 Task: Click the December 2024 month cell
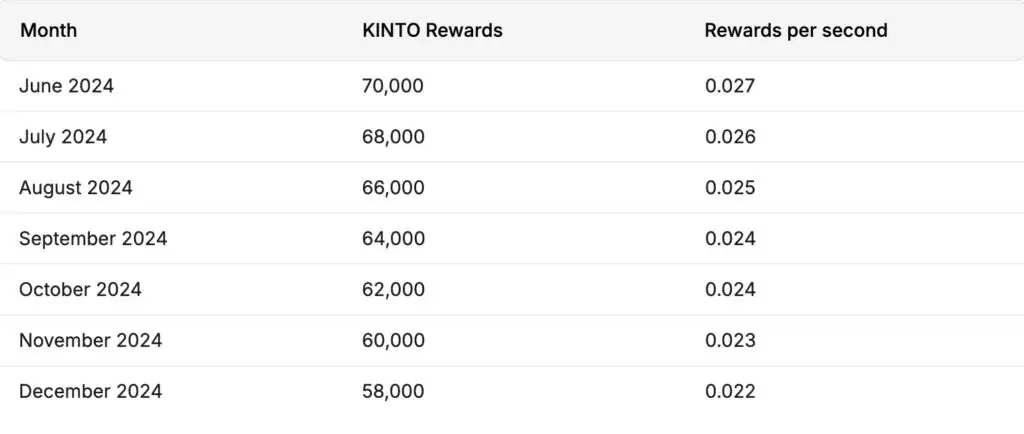pyautogui.click(x=90, y=392)
